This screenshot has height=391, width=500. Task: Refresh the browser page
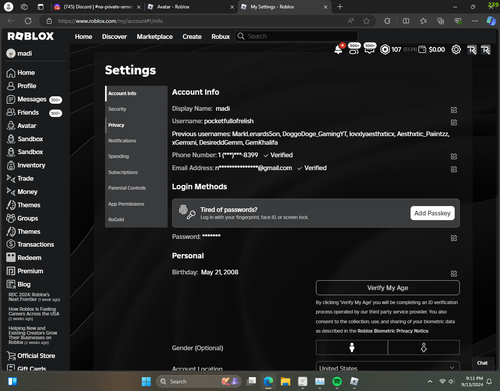coord(28,21)
